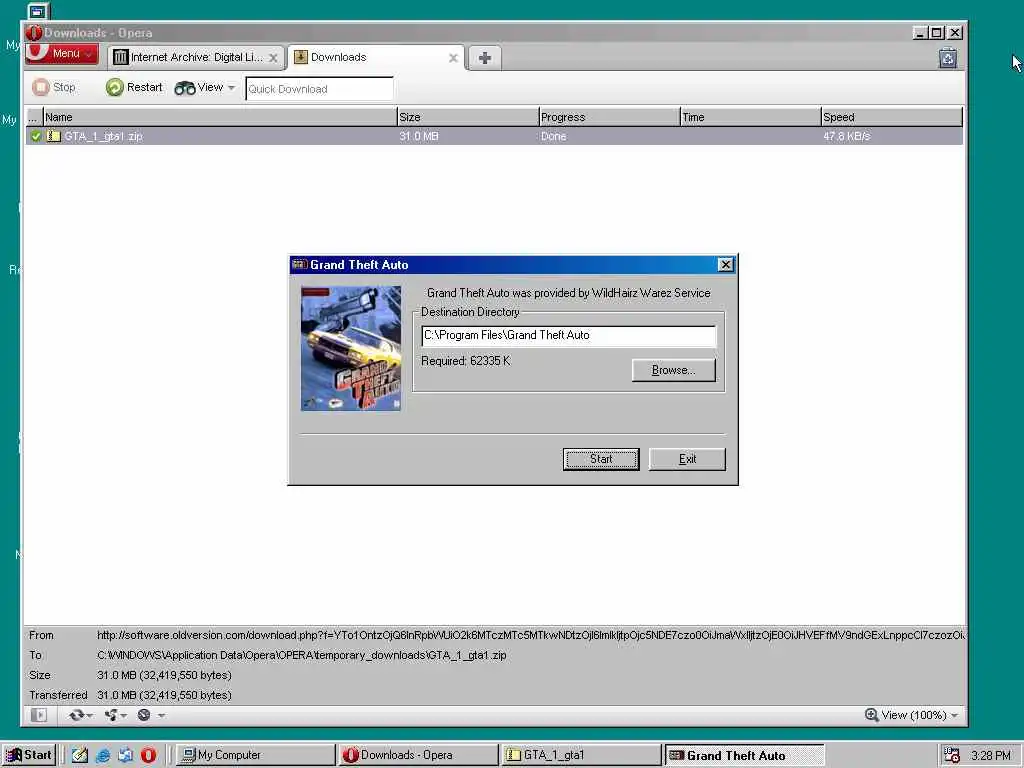Click the Done progress cell
1024x768 pixels.
[553, 136]
